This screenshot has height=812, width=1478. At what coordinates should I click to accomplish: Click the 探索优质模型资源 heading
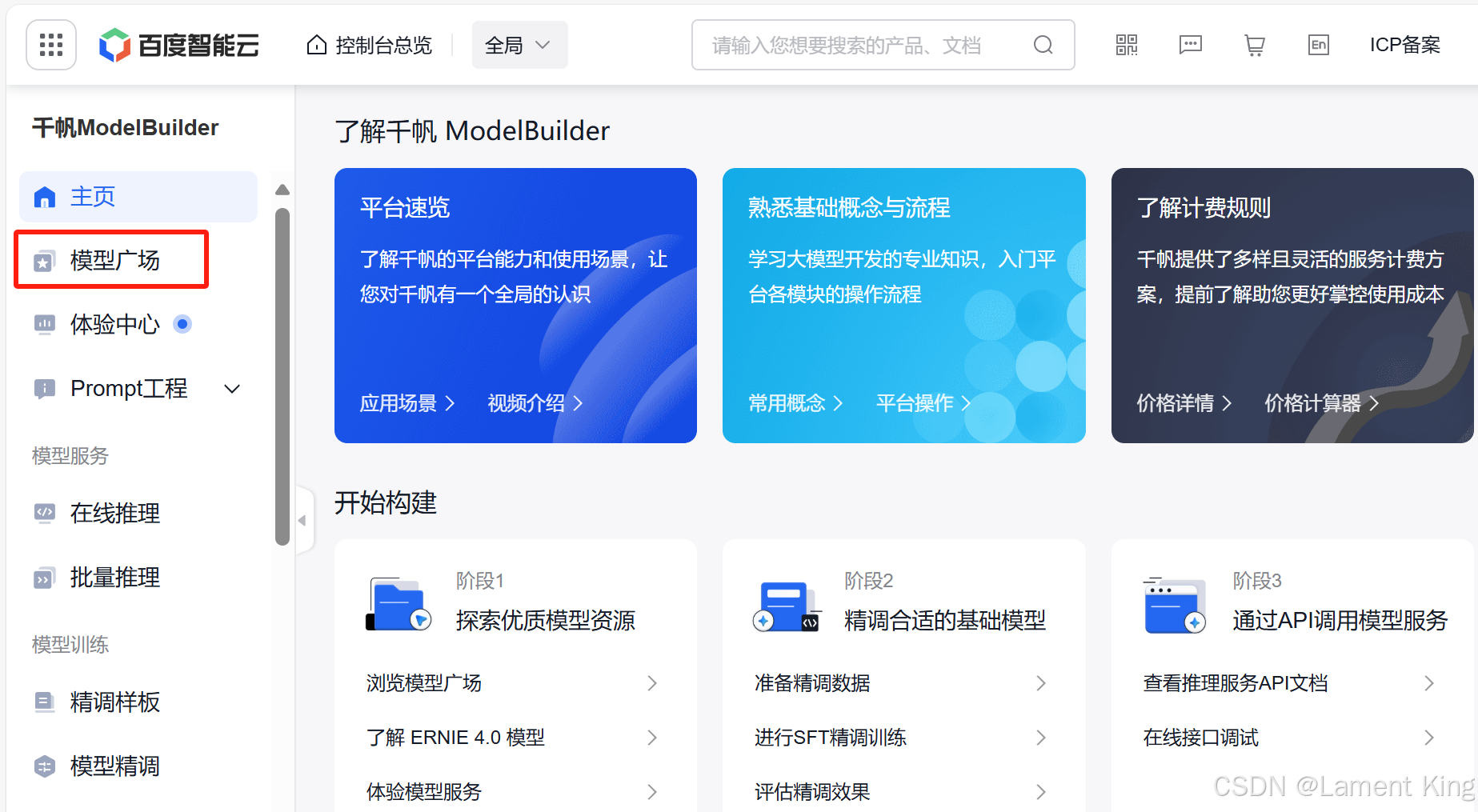pos(546,620)
